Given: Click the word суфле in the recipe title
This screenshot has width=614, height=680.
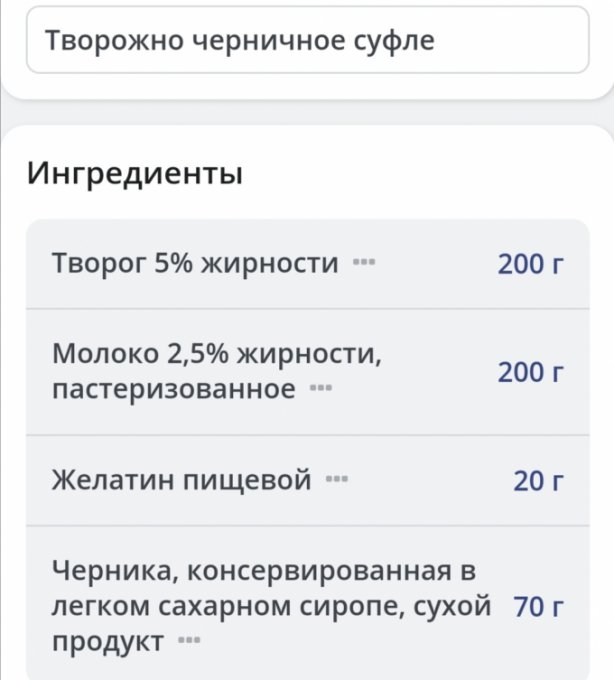Looking at the screenshot, I should [x=399, y=43].
